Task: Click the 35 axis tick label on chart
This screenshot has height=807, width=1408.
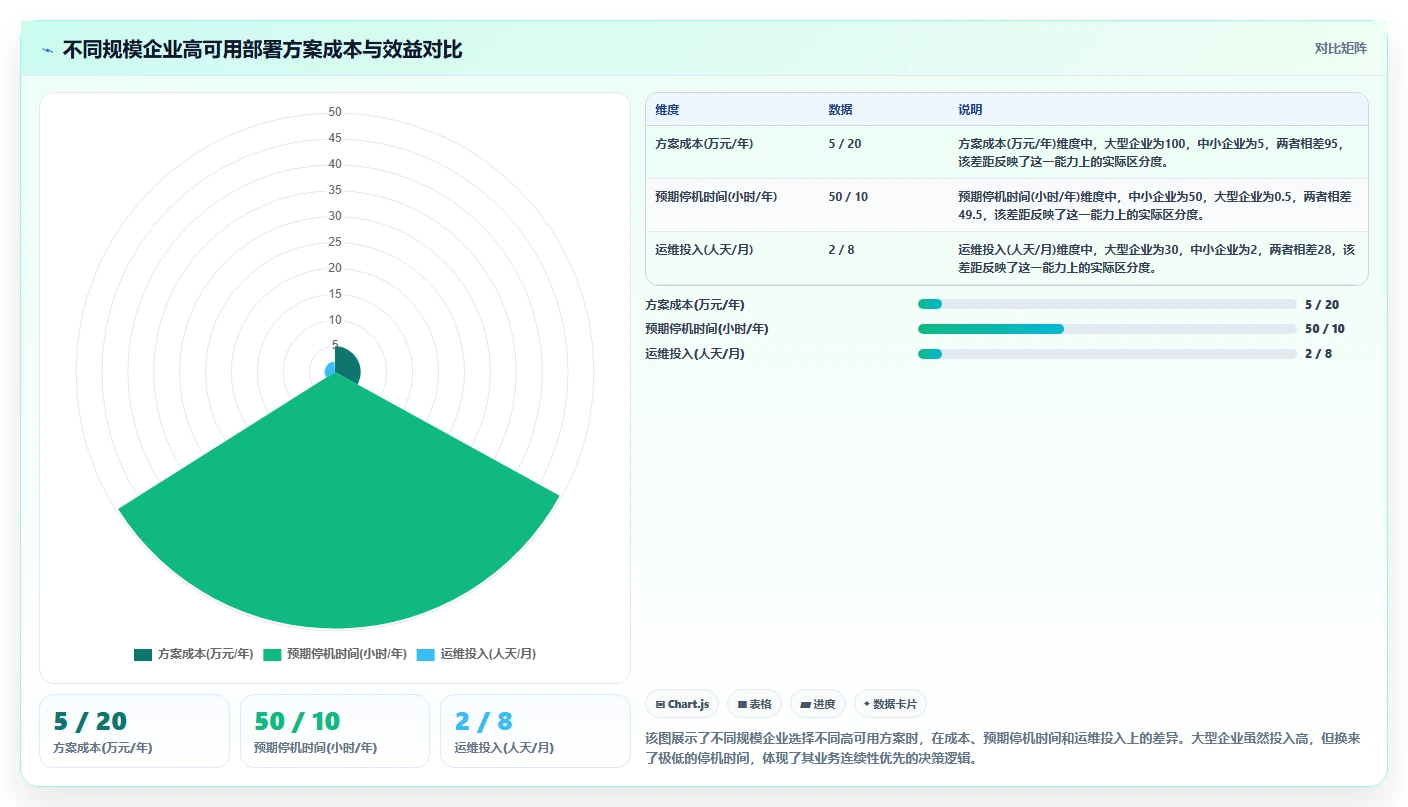Action: click(335, 190)
